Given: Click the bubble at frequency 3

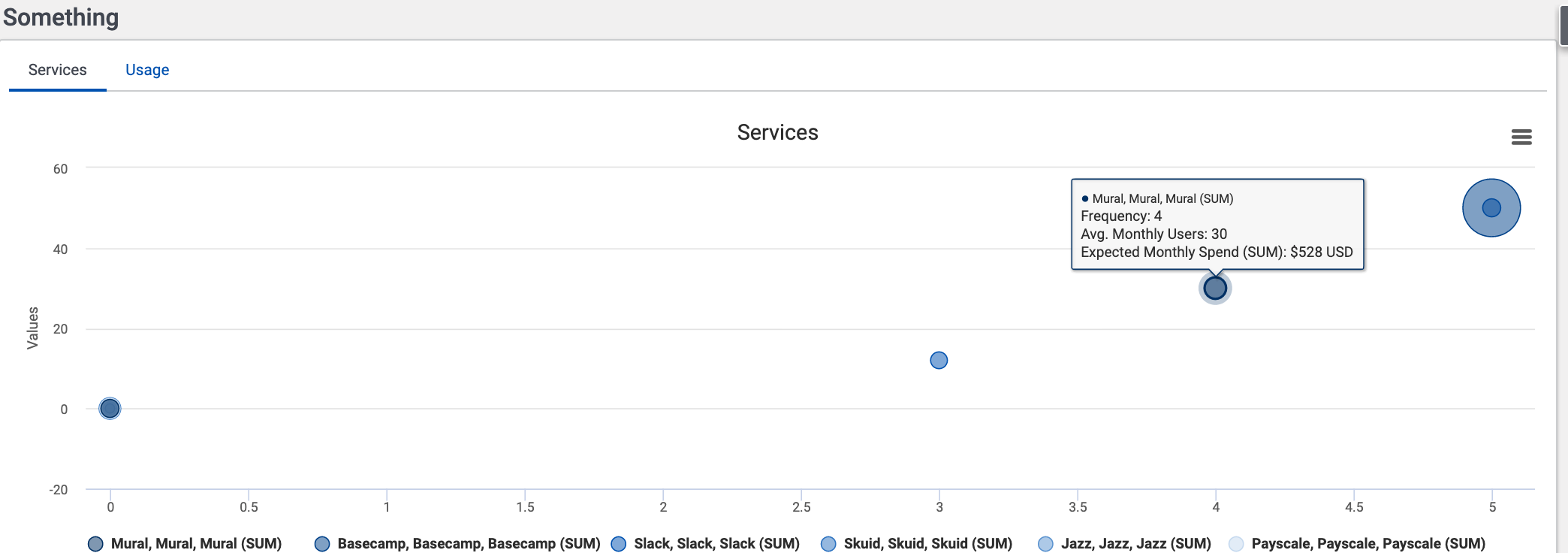Looking at the screenshot, I should tap(939, 361).
